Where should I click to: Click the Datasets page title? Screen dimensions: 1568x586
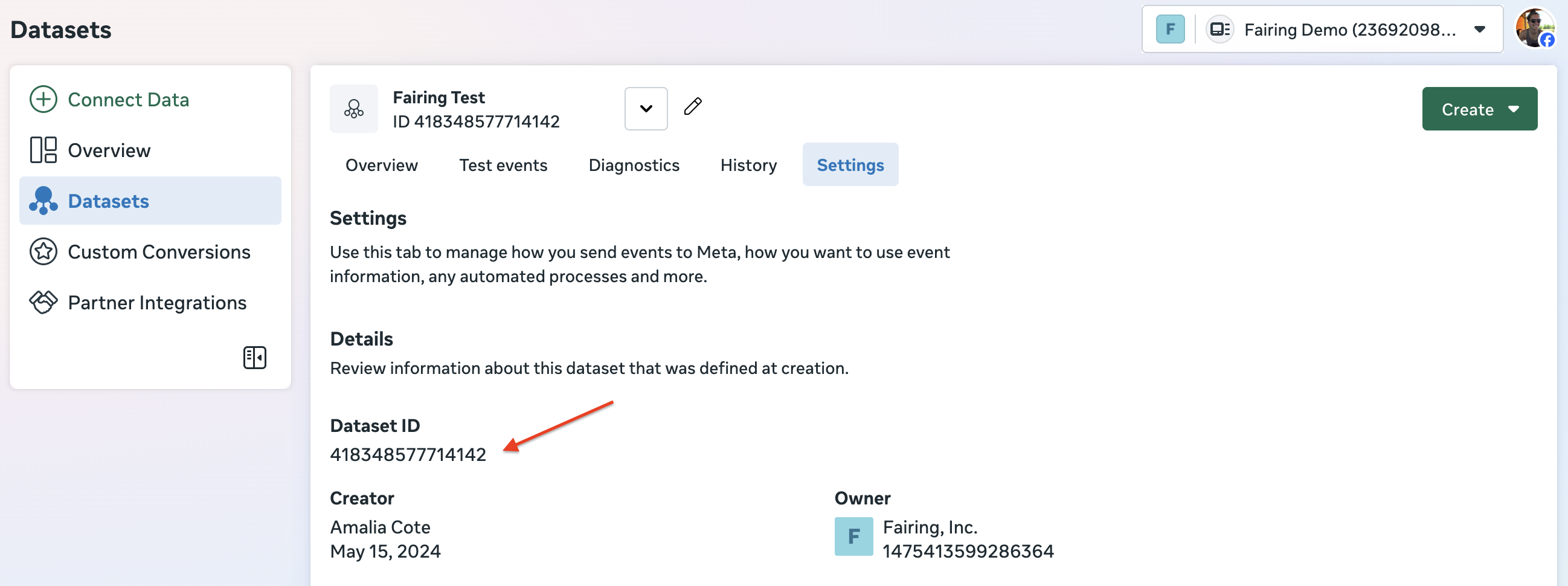pyautogui.click(x=61, y=30)
